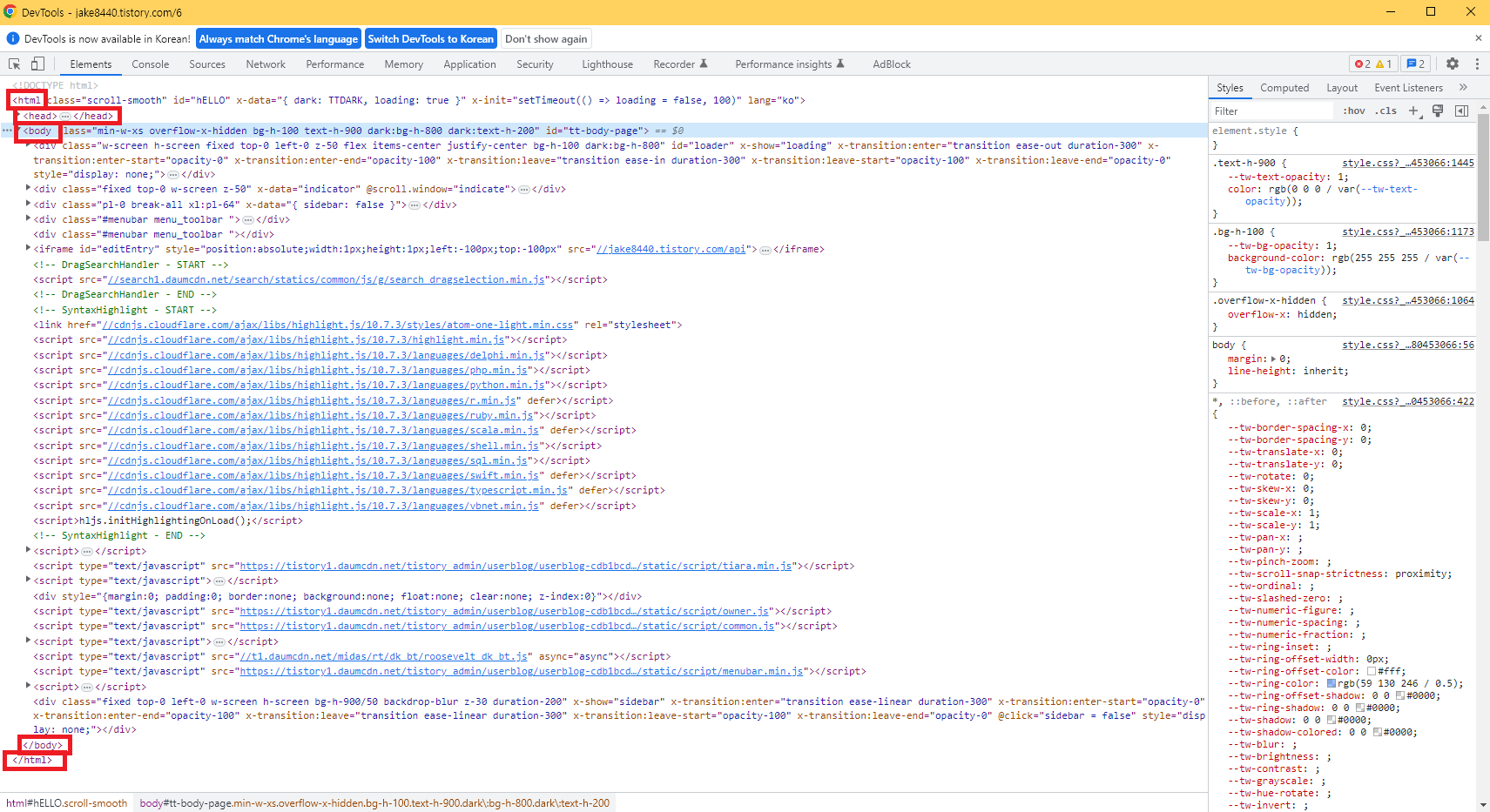Open the AdBlock tab
This screenshot has width=1490, height=812.
pos(892,64)
